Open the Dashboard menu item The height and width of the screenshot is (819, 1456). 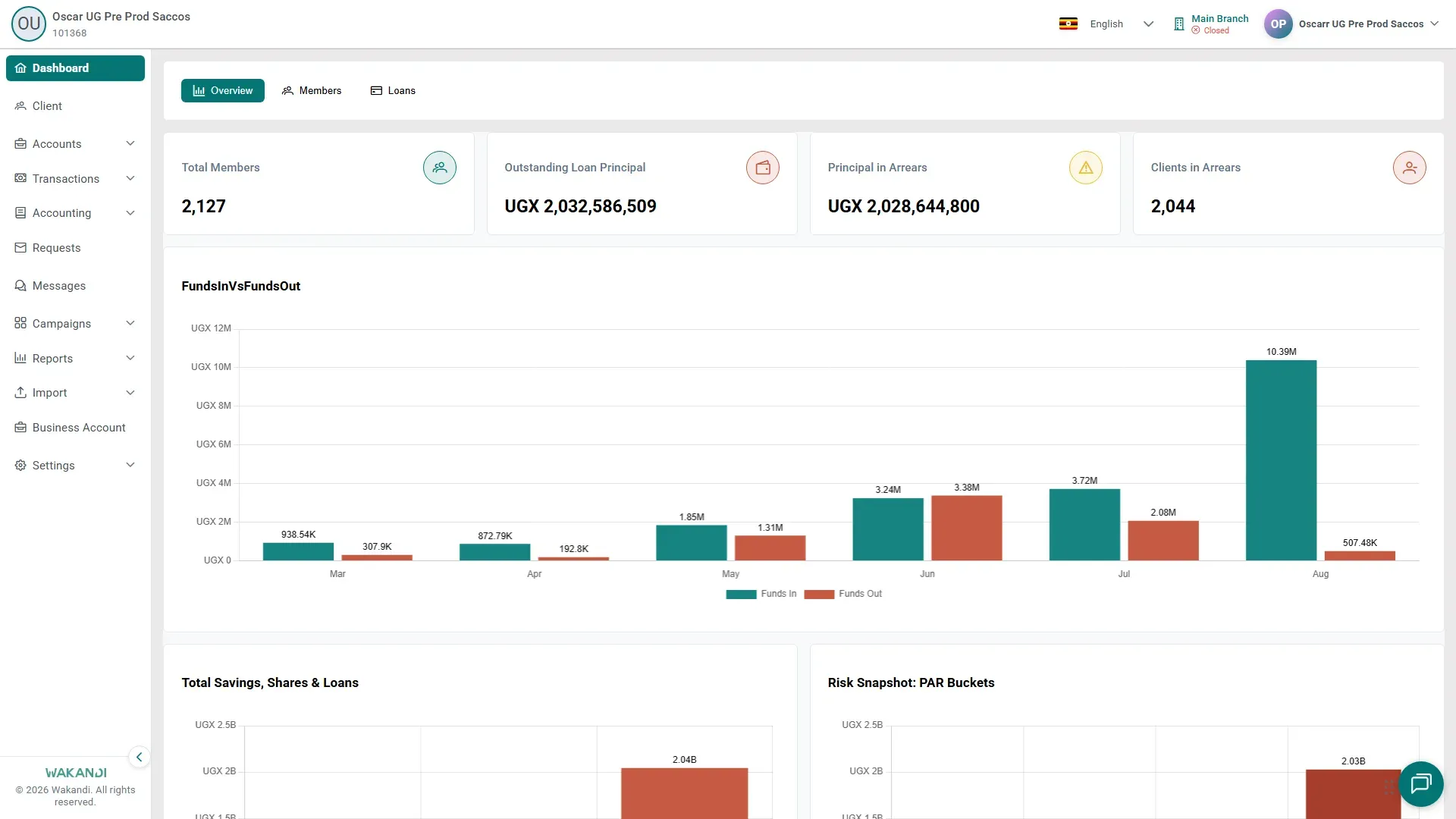[x=75, y=68]
